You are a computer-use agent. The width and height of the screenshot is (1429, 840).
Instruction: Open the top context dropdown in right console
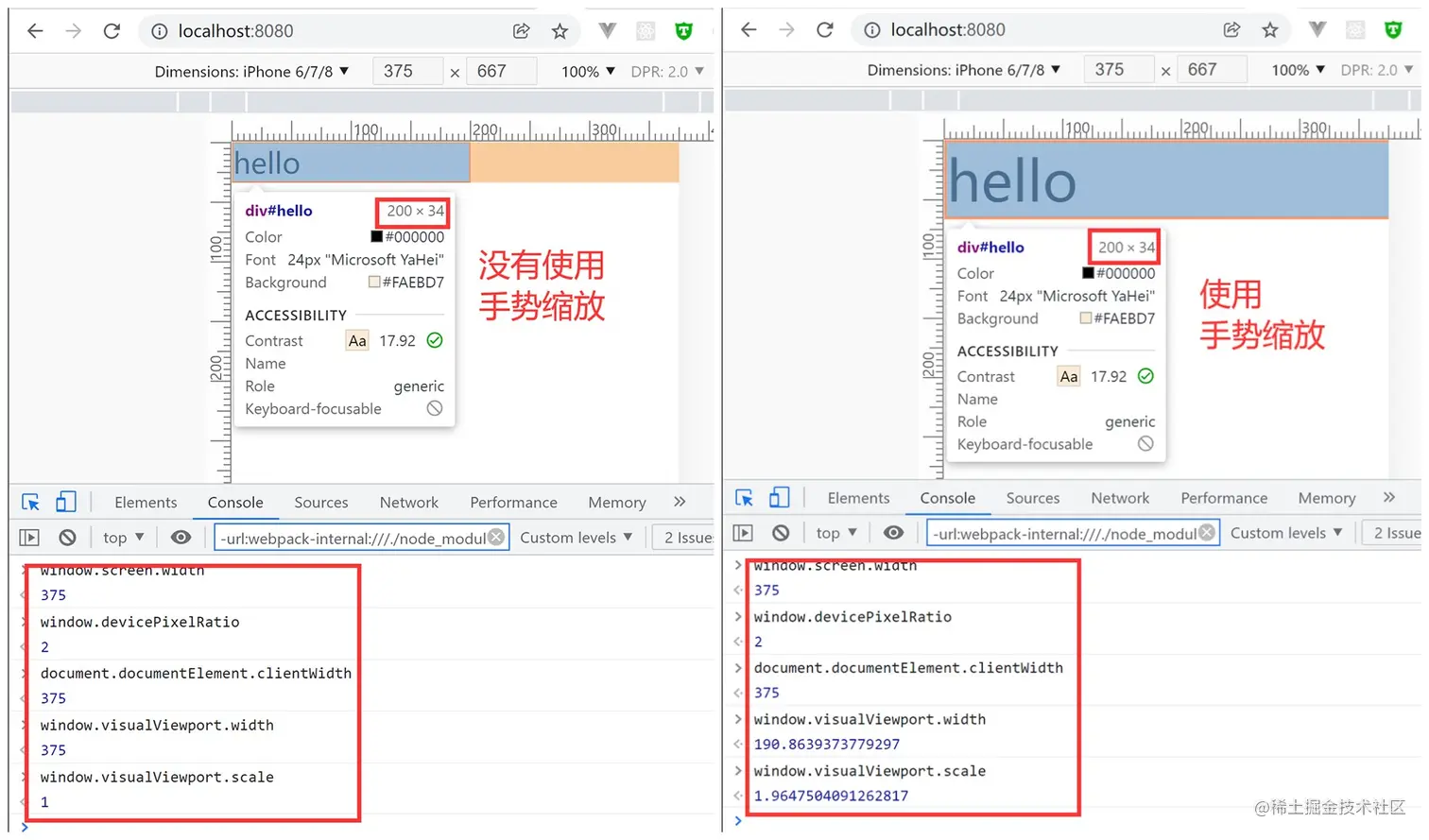836,533
